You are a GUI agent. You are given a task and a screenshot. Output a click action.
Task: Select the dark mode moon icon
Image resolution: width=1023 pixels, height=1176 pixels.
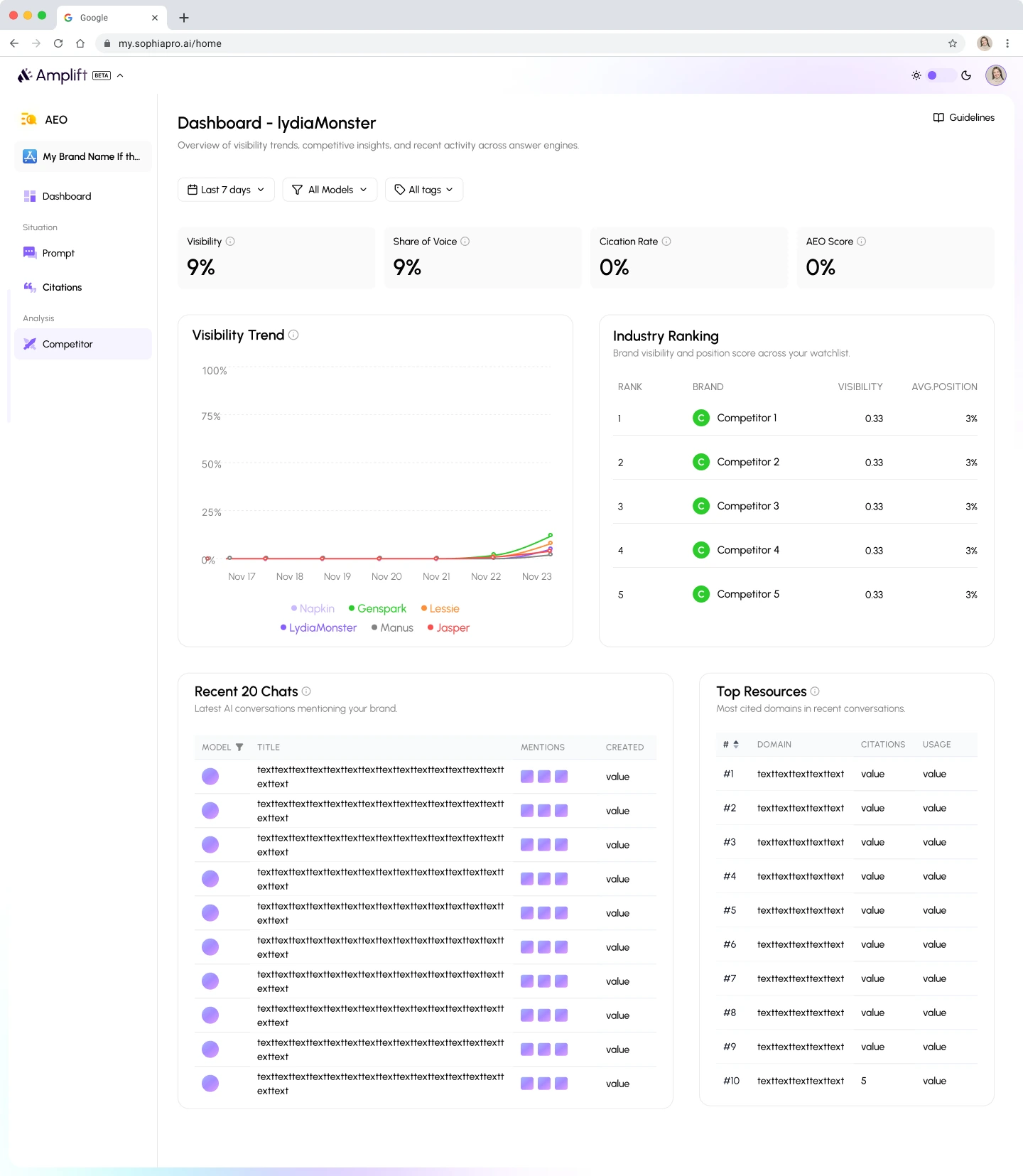point(966,75)
